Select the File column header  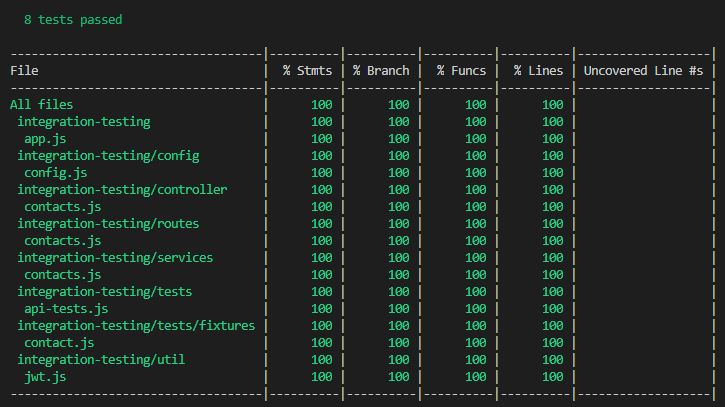click(x=24, y=70)
